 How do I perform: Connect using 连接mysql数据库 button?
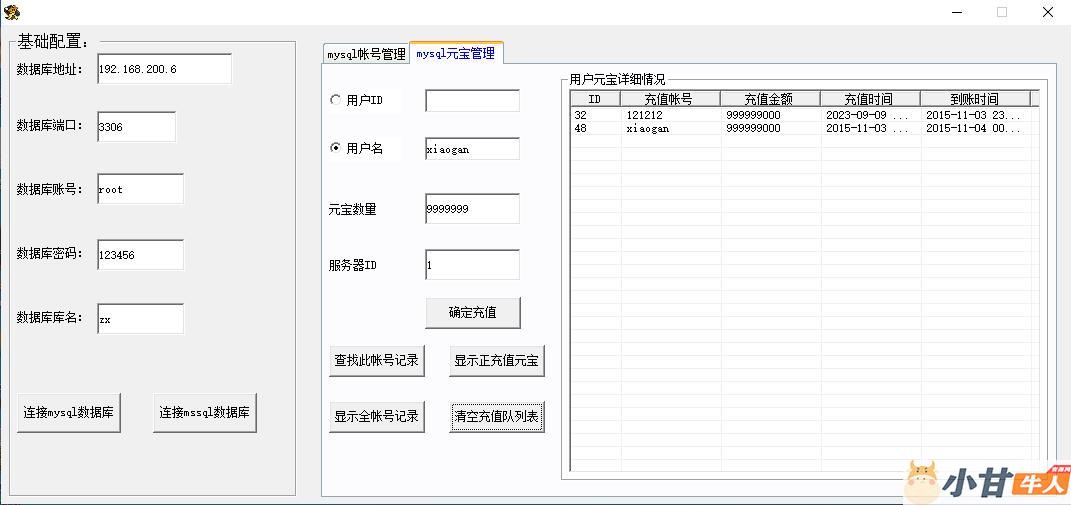[x=69, y=412]
